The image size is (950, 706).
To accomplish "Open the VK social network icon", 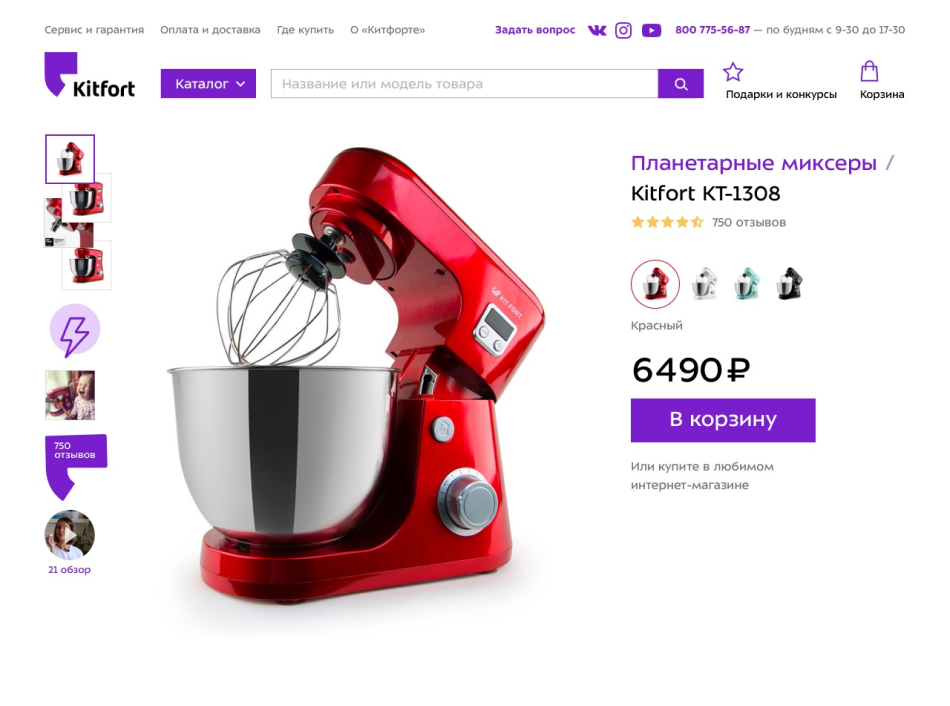I will (x=597, y=30).
